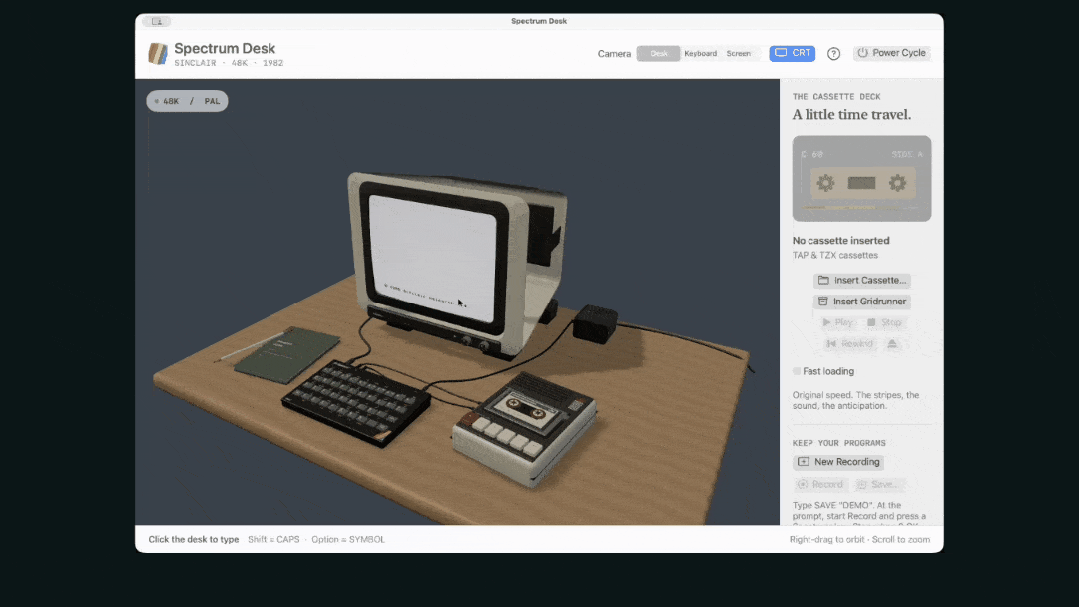
Task: Enable the Fast loading checkbox
Action: [797, 371]
